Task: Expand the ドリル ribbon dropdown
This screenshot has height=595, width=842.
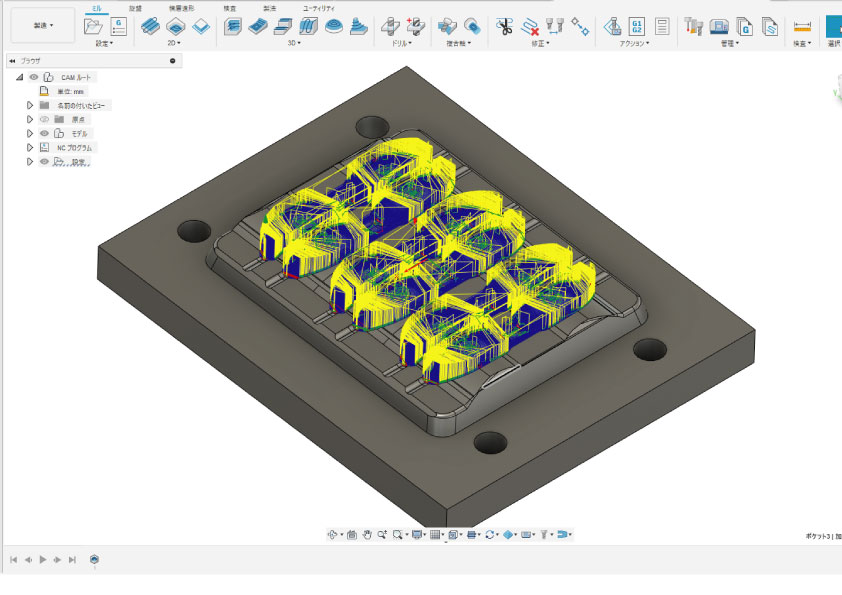Action: tap(402, 43)
